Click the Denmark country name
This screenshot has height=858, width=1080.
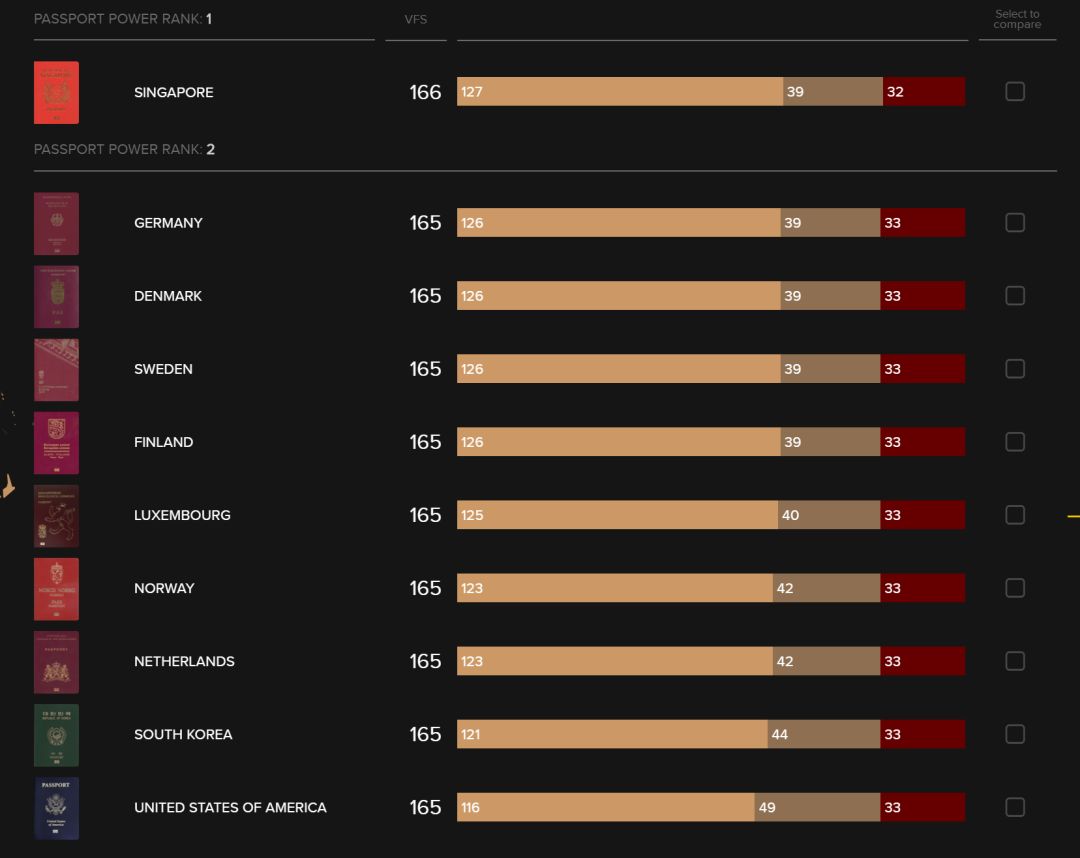click(168, 296)
